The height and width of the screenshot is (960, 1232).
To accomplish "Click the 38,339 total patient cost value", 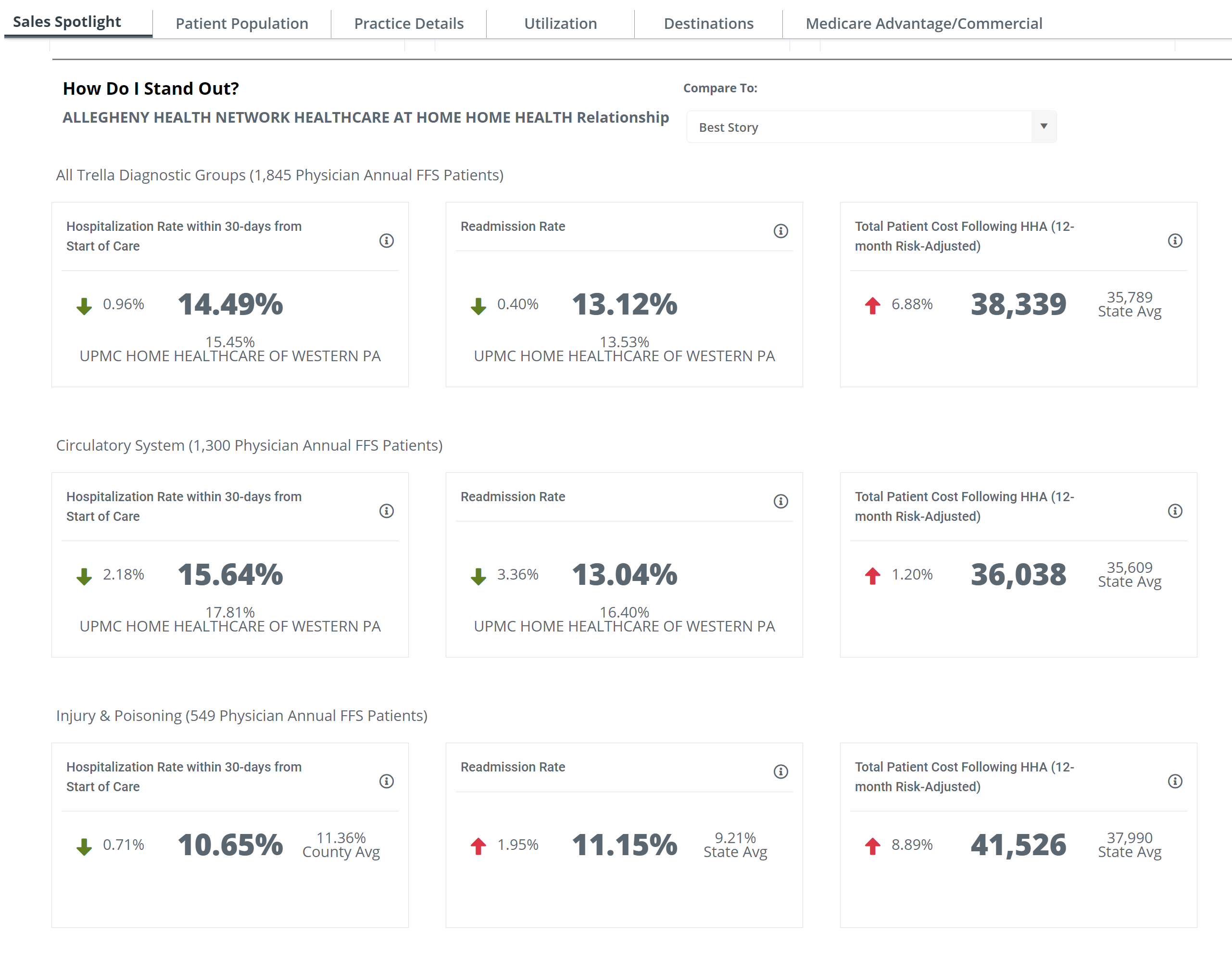I will pos(1019,304).
